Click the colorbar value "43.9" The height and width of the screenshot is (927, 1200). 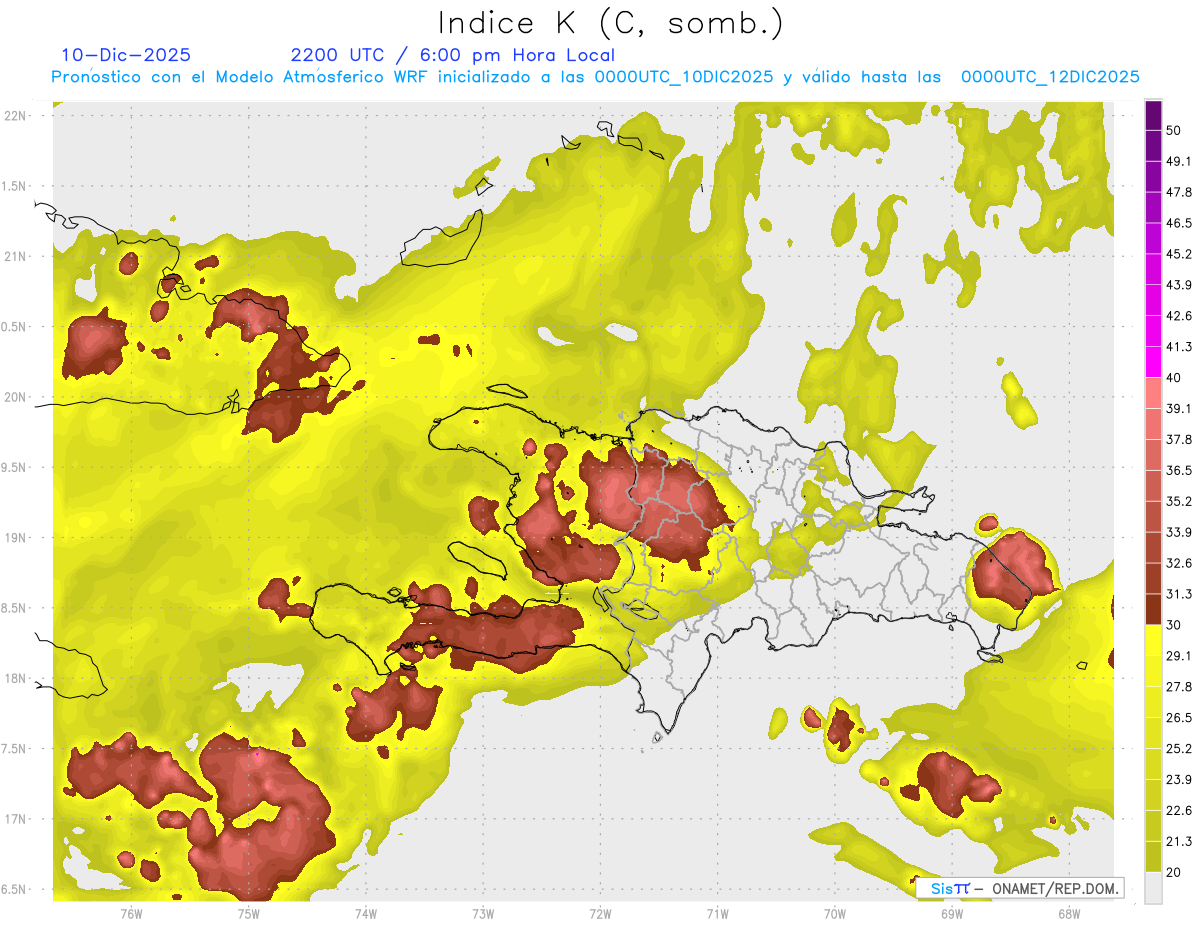coord(1179,285)
